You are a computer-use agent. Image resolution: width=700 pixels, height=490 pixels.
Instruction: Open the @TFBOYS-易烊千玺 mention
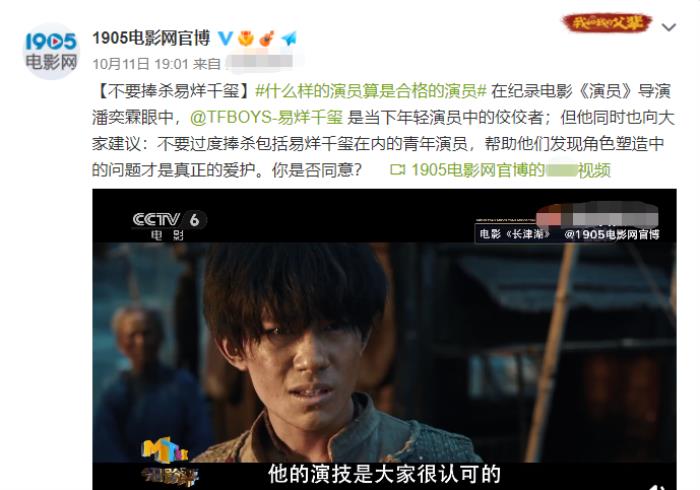tap(267, 117)
